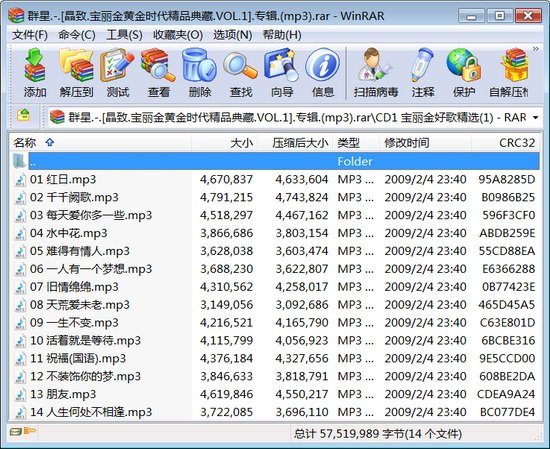550x449 pixels.
Task: Click the 自解压 (SFX) icon
Action: [x=509, y=73]
